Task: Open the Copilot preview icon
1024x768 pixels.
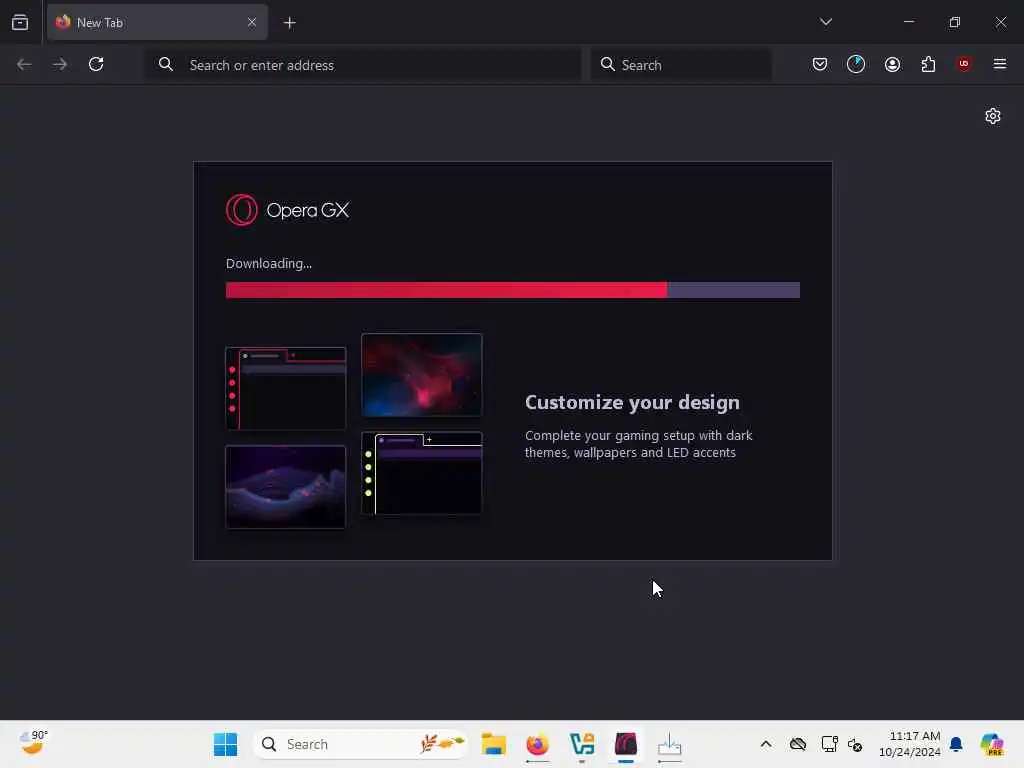Action: pyautogui.click(x=991, y=744)
